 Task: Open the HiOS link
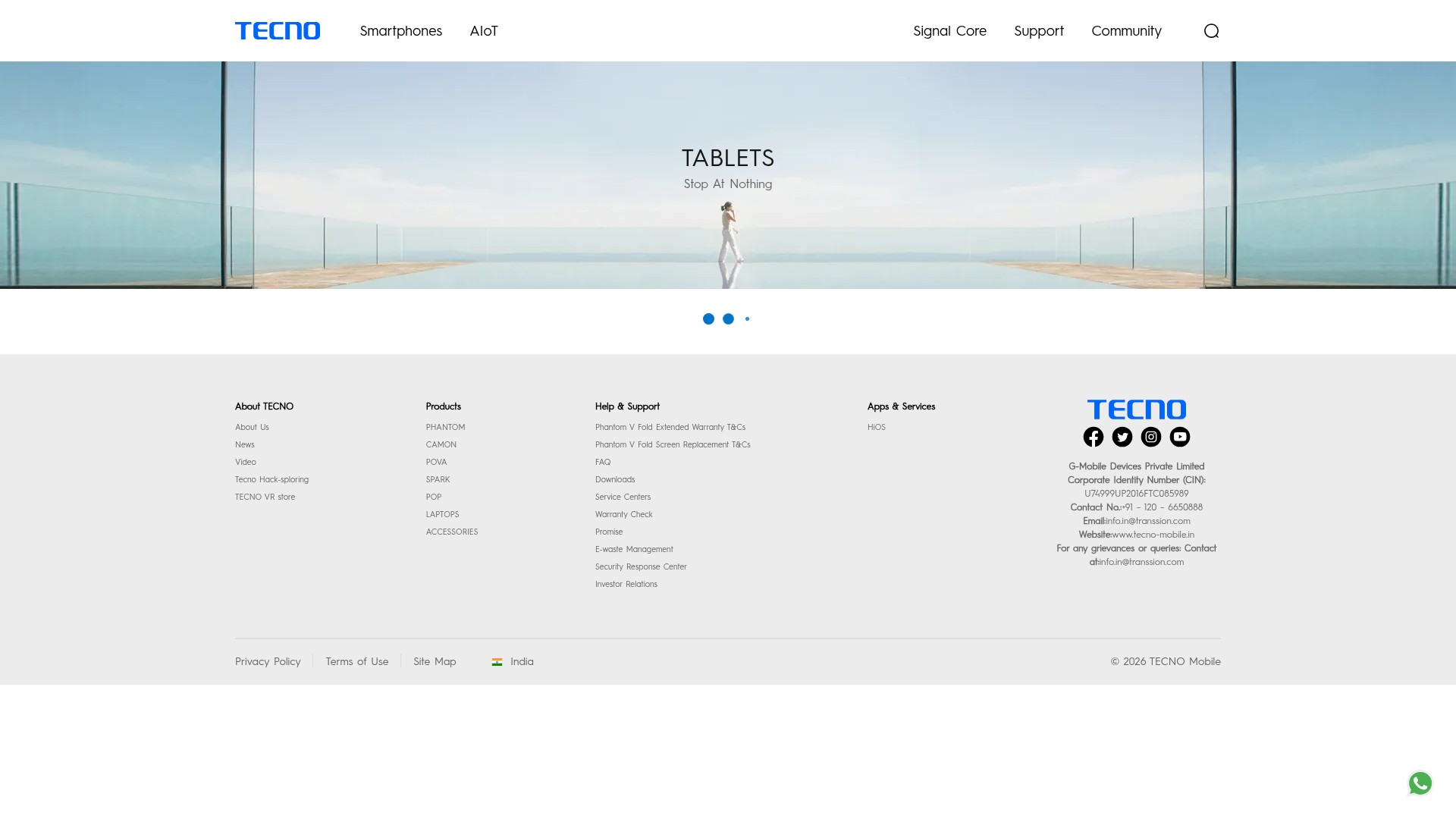(x=877, y=428)
